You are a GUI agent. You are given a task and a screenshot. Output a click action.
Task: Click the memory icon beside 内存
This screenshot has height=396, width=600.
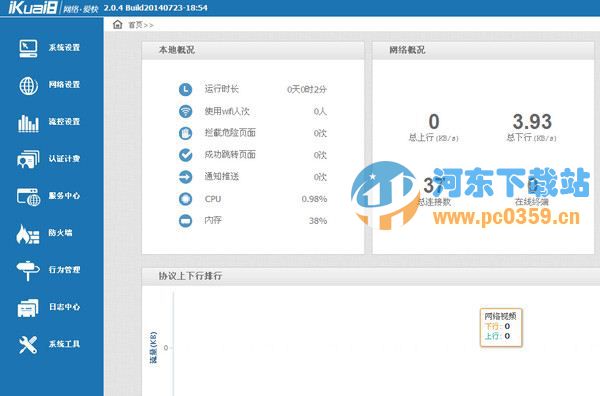[x=186, y=220]
